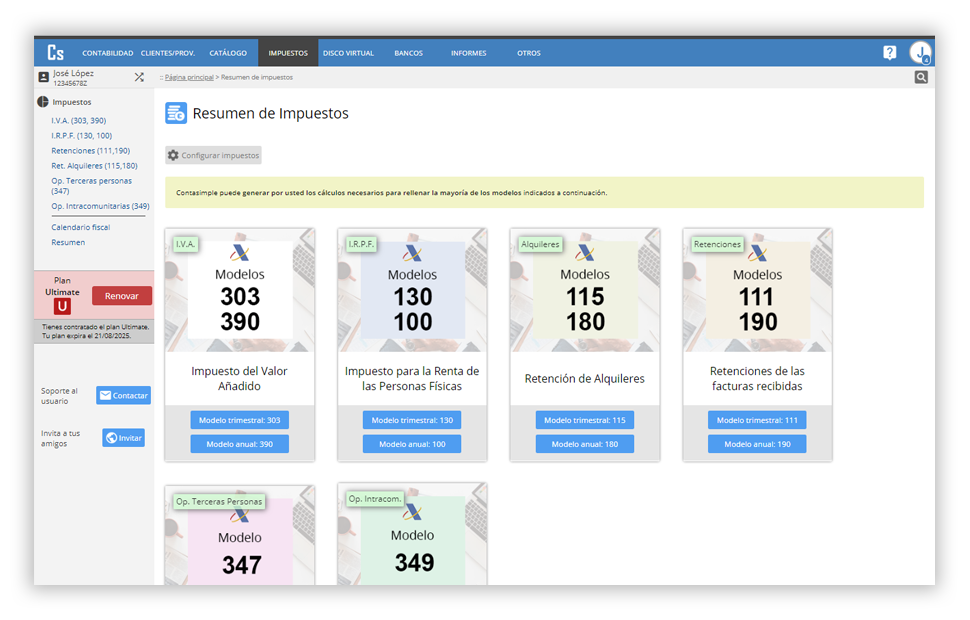
Task: Click the Impuesto del Valor Añadido title
Action: pos(239,379)
